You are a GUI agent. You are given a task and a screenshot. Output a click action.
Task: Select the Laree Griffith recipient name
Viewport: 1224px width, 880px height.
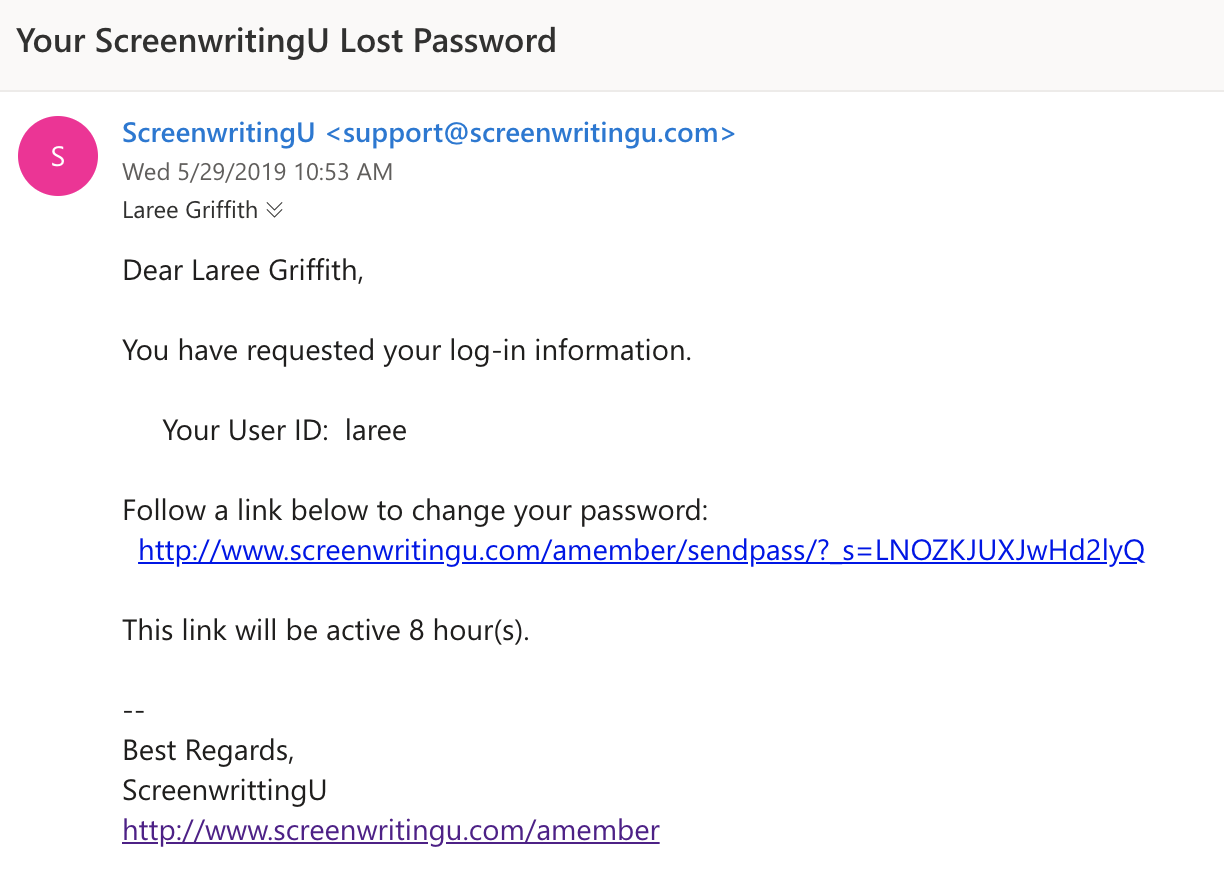point(190,211)
